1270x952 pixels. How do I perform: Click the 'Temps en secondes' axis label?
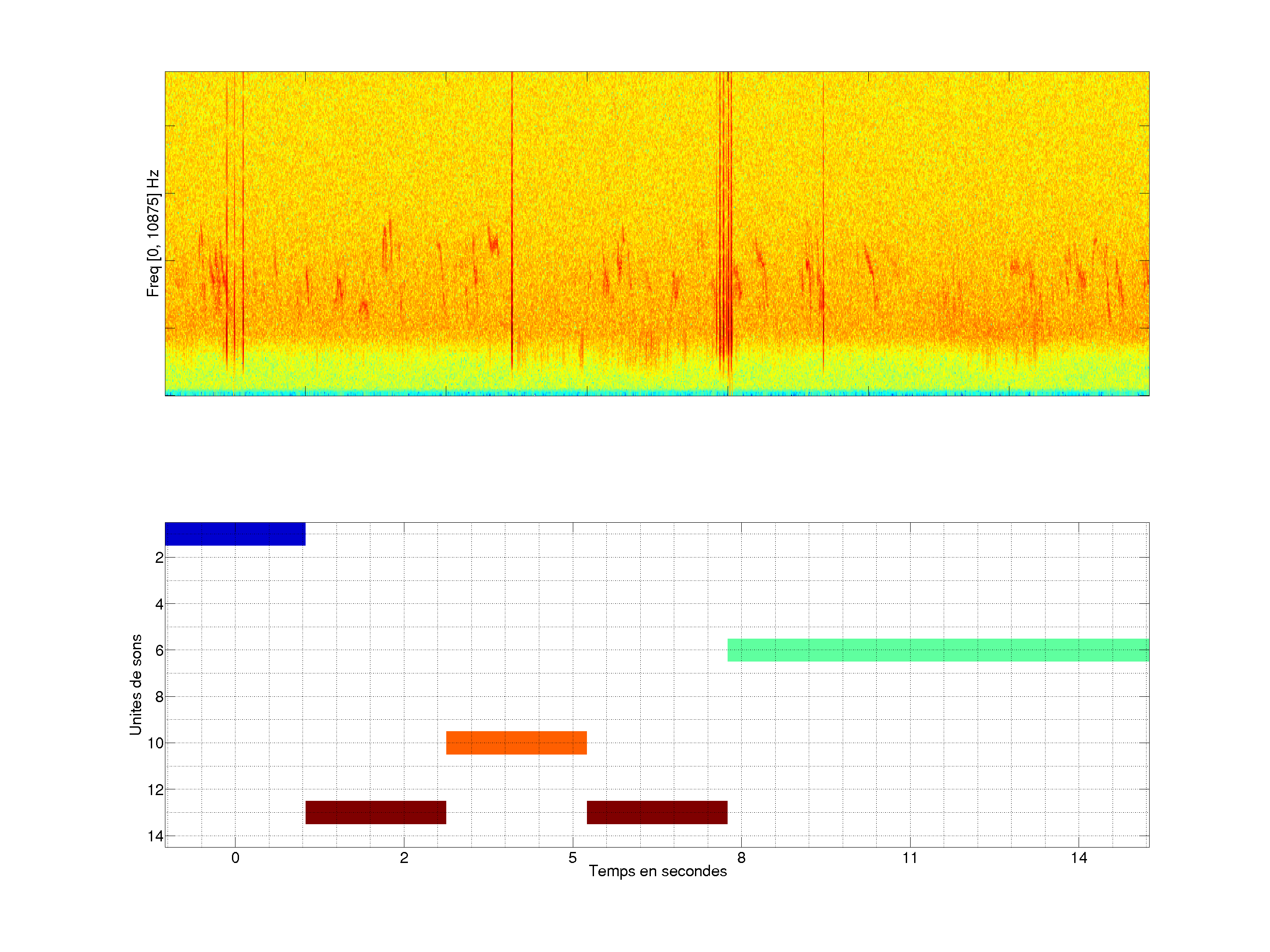click(657, 871)
